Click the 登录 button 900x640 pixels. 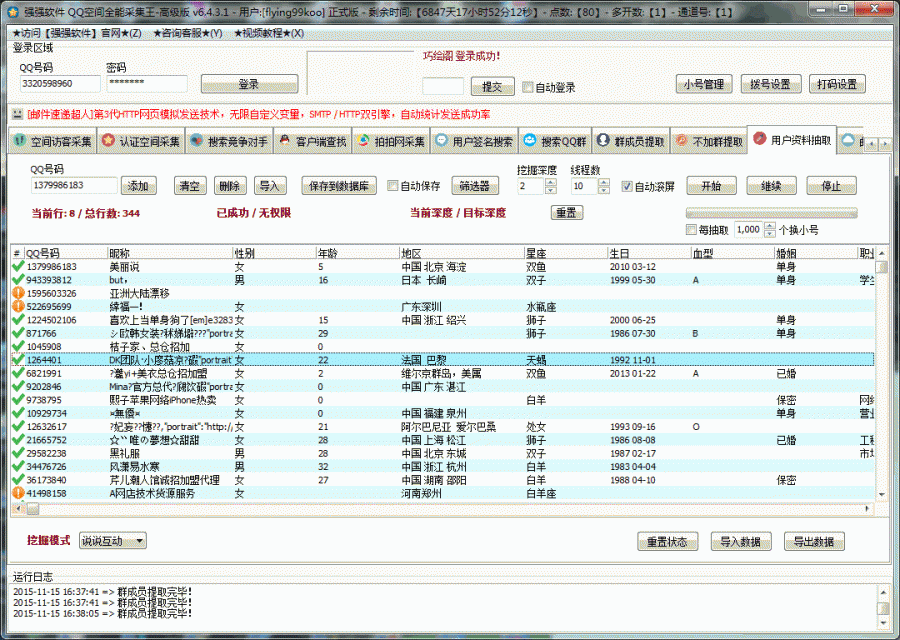point(249,84)
